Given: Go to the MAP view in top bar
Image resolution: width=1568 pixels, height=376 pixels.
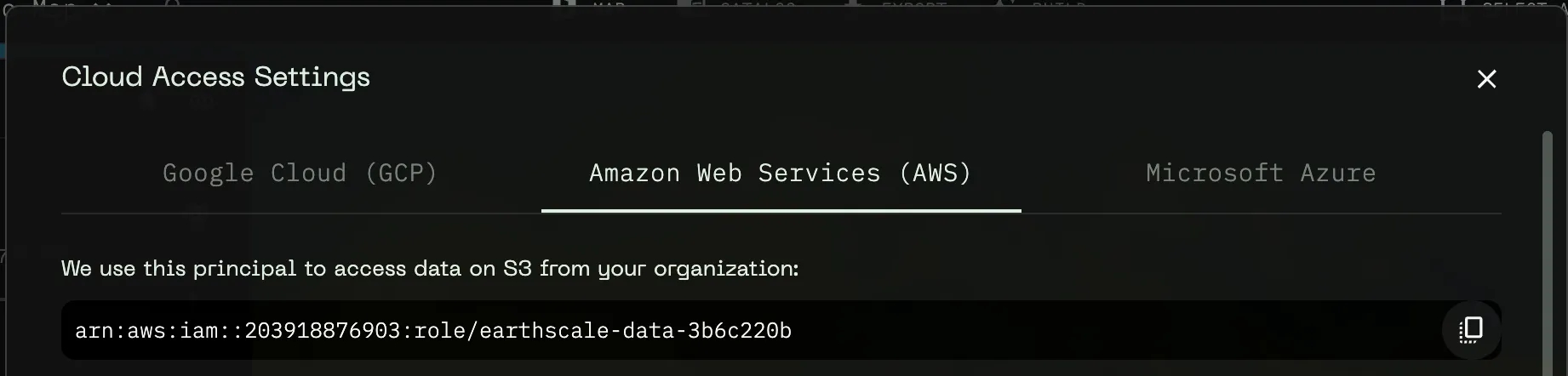Looking at the screenshot, I should pos(609,4).
